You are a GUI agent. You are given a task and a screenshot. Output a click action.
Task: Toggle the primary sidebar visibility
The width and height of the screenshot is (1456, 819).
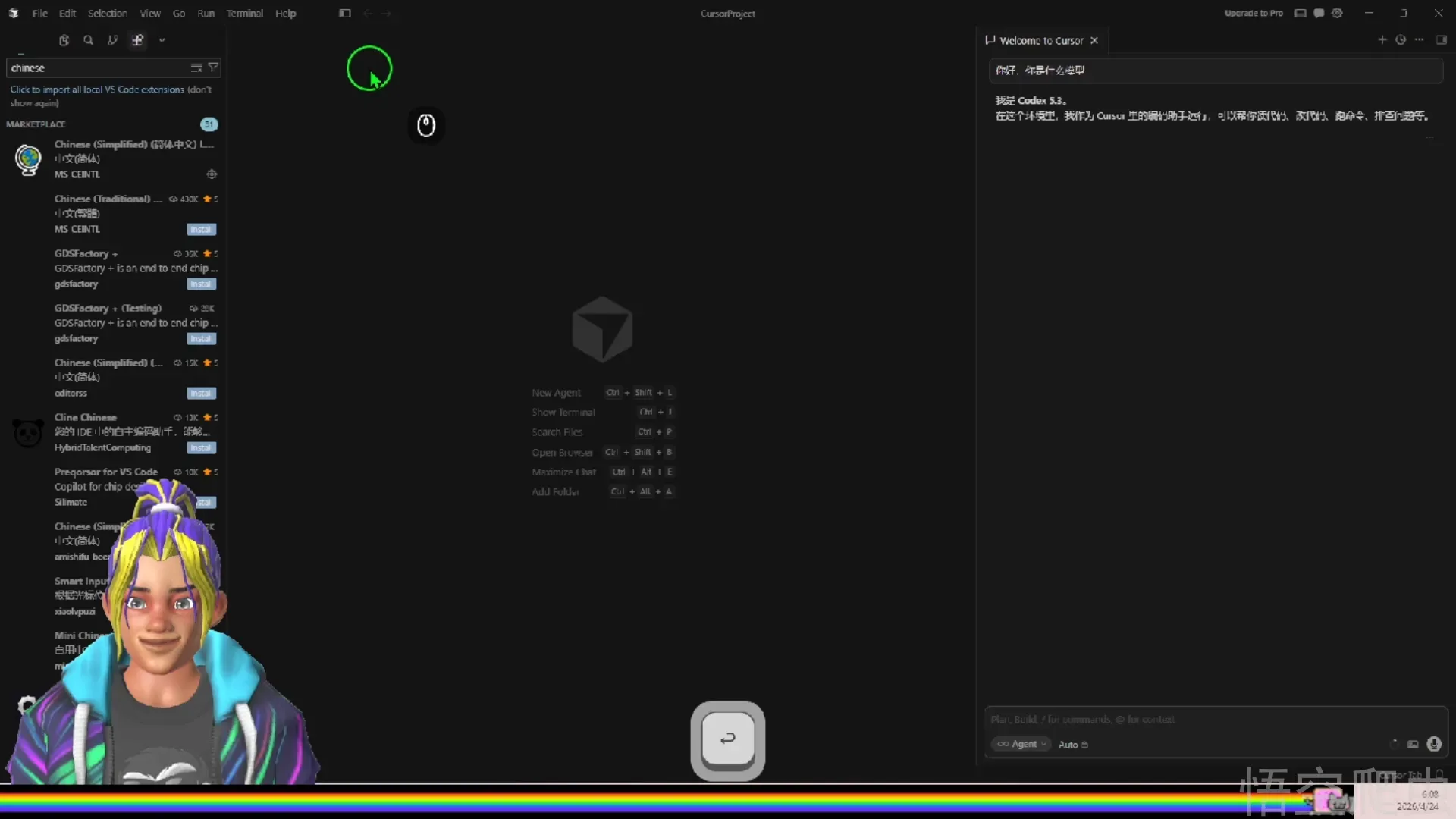click(x=345, y=13)
